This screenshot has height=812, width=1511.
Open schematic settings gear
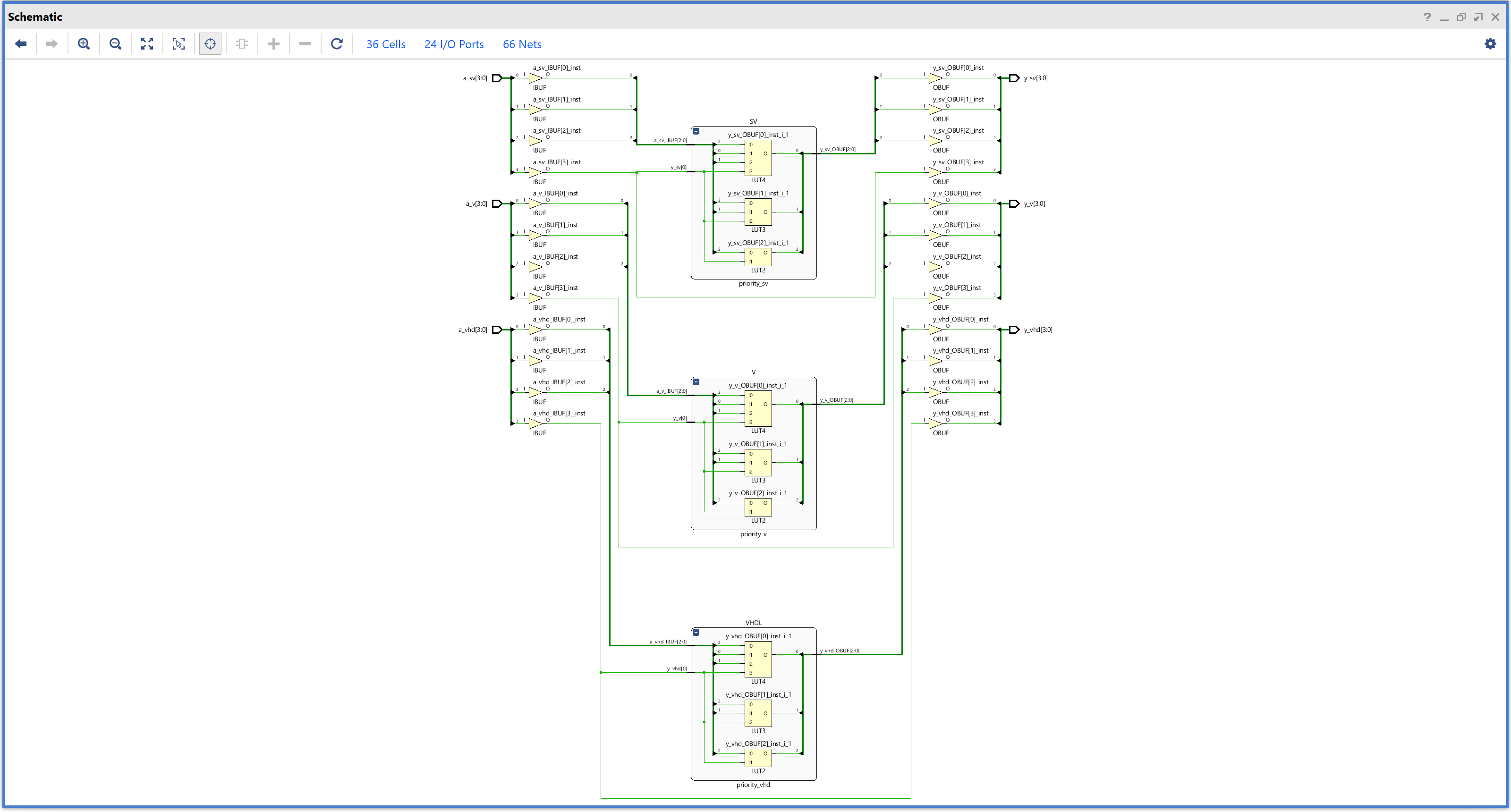coord(1490,44)
